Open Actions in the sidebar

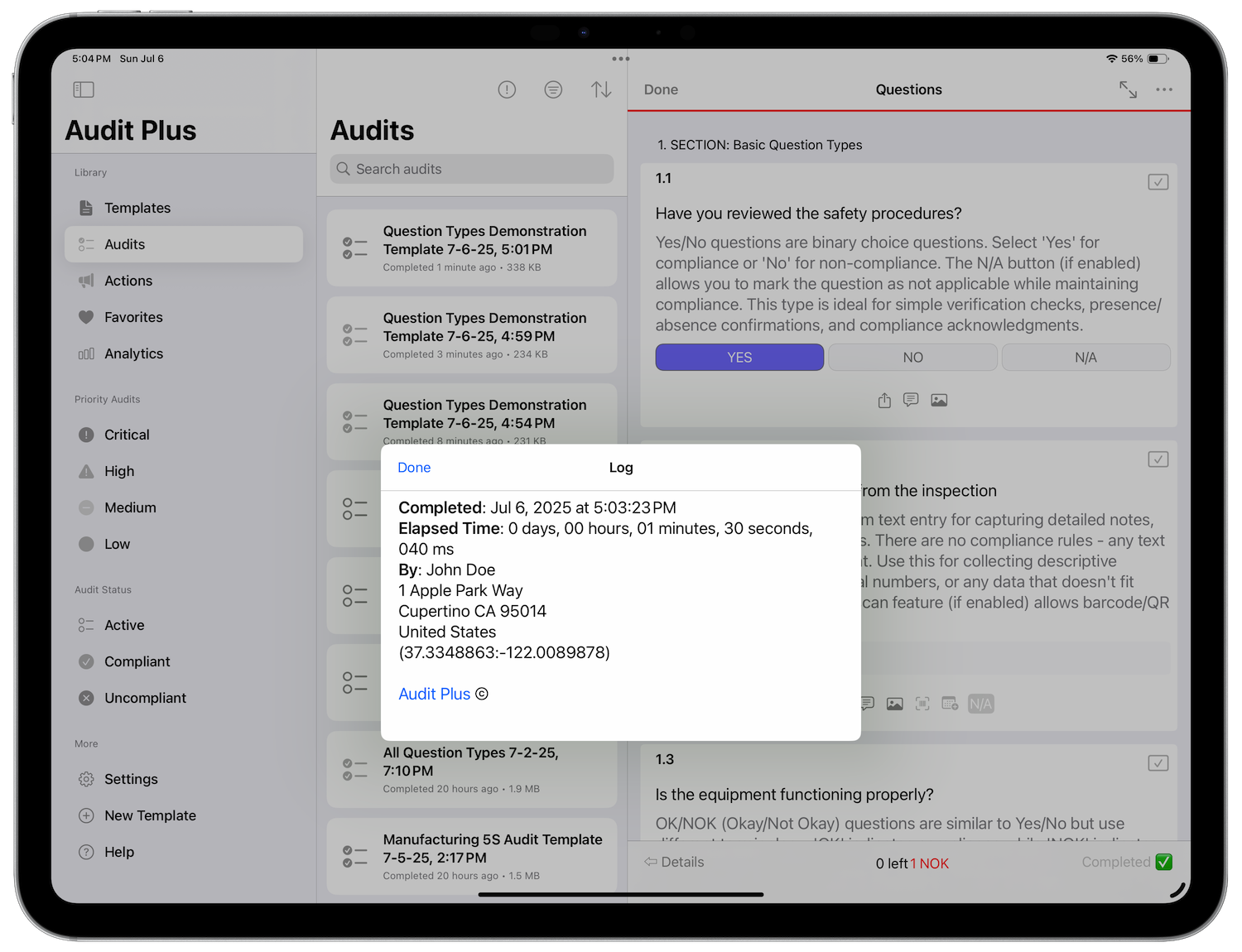coord(184,281)
